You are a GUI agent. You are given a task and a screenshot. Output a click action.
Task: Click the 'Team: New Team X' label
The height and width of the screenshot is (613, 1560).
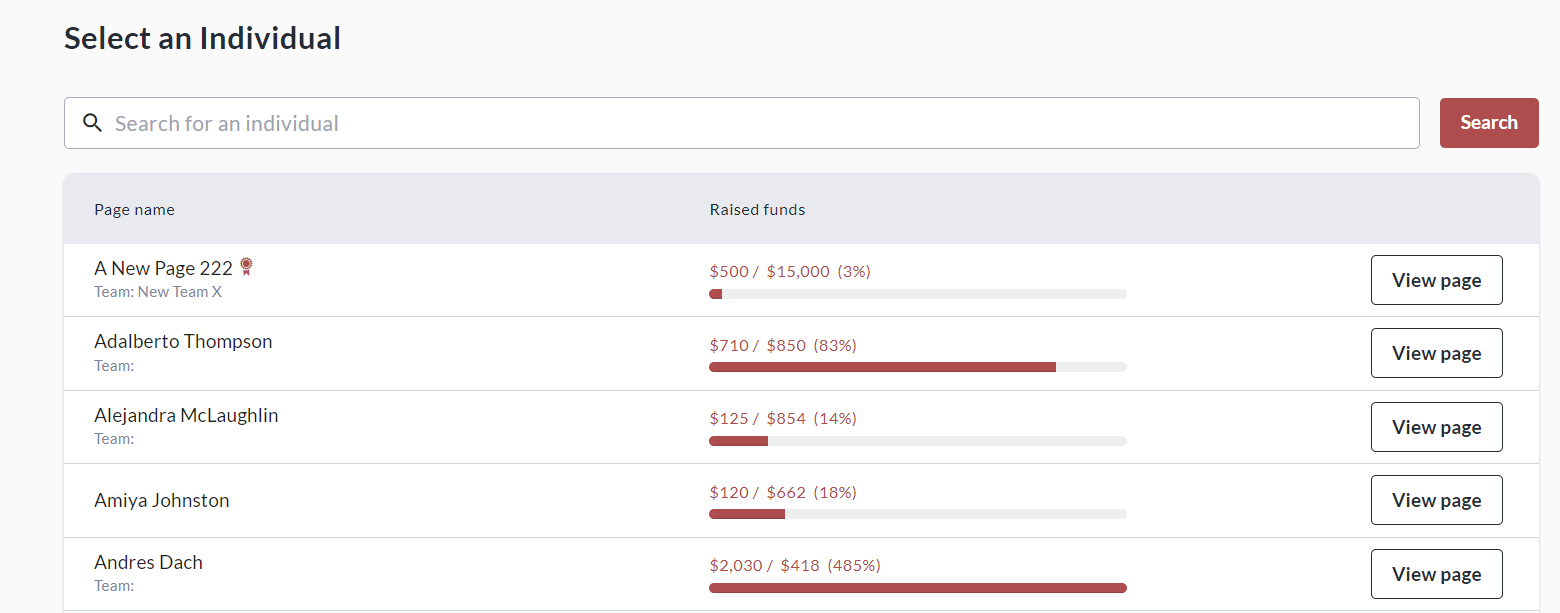click(158, 292)
